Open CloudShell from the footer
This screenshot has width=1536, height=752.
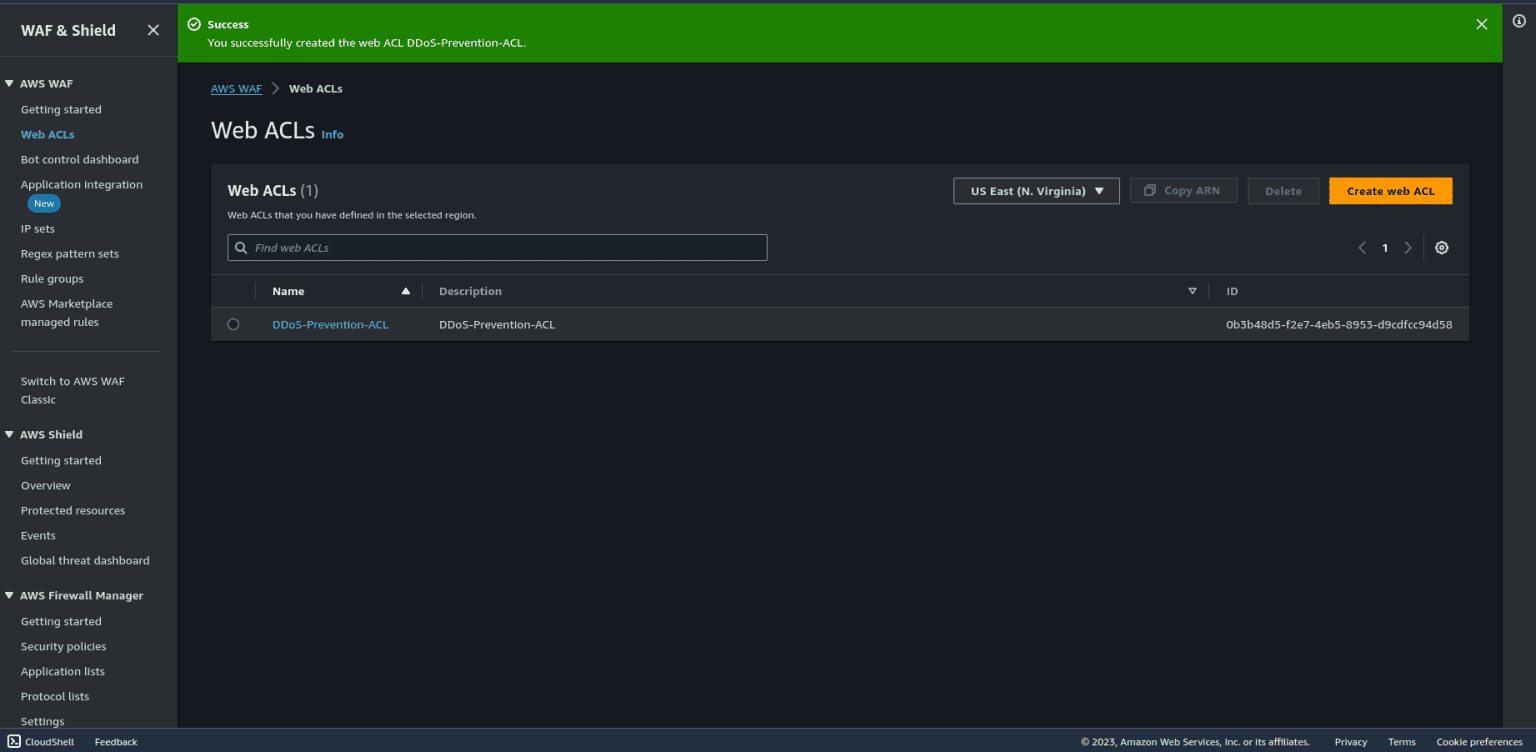[40, 742]
